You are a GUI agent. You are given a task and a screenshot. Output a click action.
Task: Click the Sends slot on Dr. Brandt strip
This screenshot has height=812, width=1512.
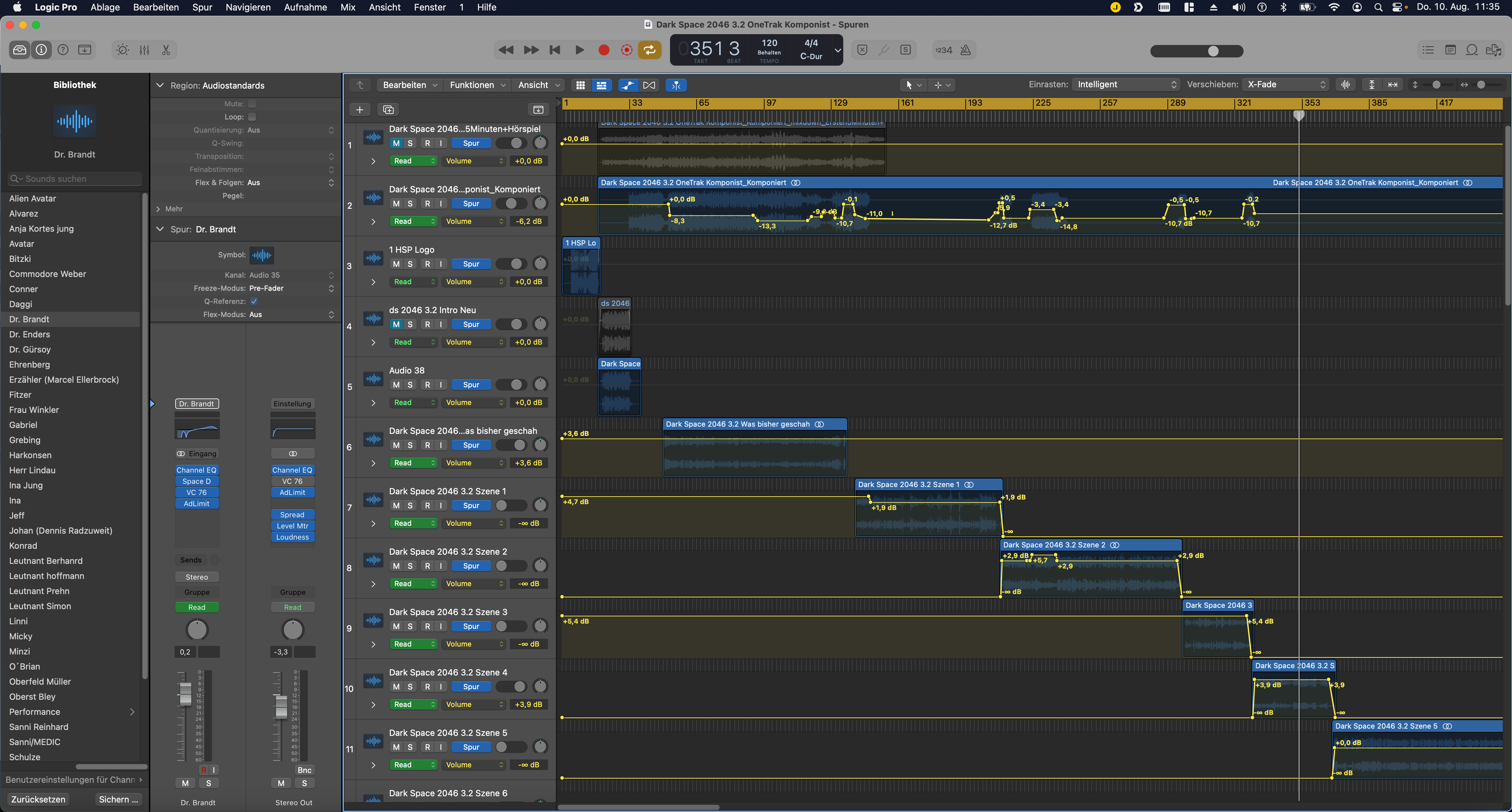click(x=191, y=560)
